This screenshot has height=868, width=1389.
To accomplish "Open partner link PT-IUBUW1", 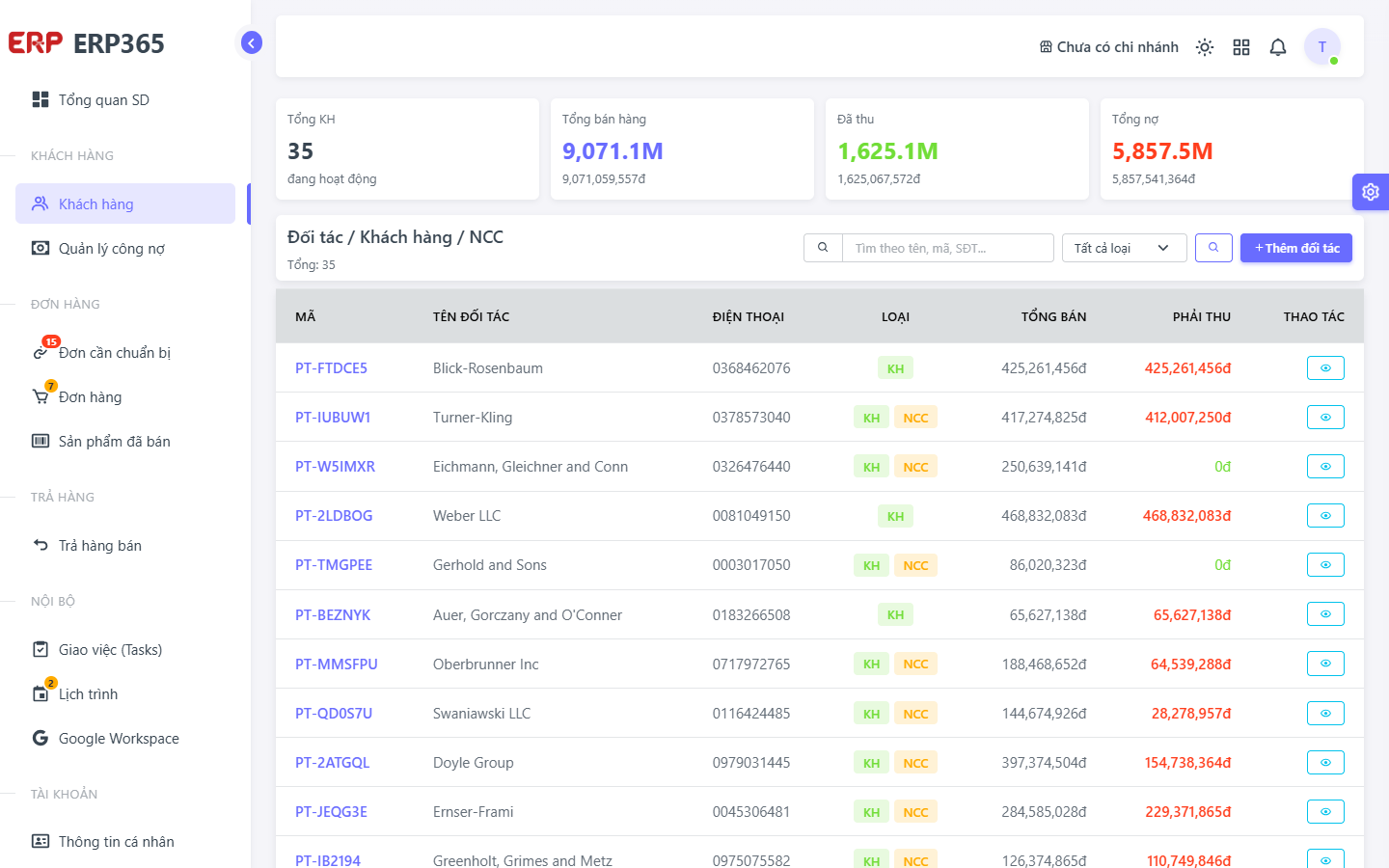I will point(333,418).
